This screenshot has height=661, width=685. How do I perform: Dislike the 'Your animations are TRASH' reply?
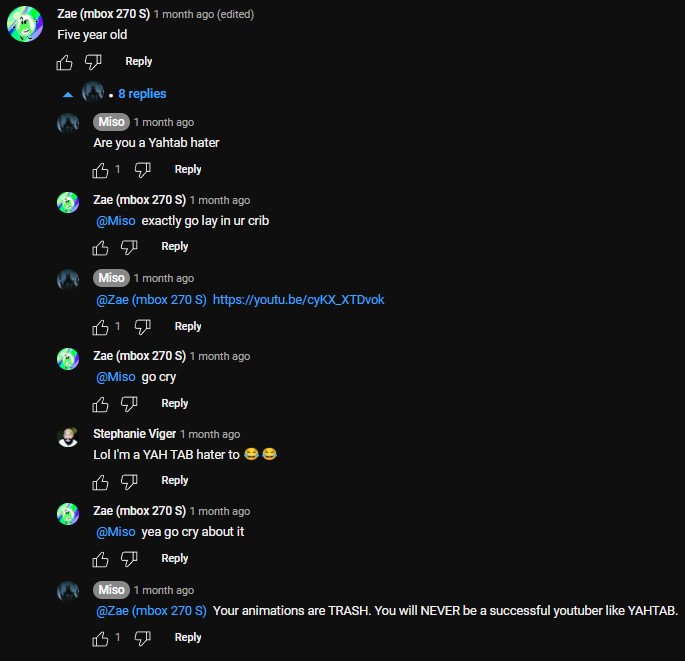142,639
